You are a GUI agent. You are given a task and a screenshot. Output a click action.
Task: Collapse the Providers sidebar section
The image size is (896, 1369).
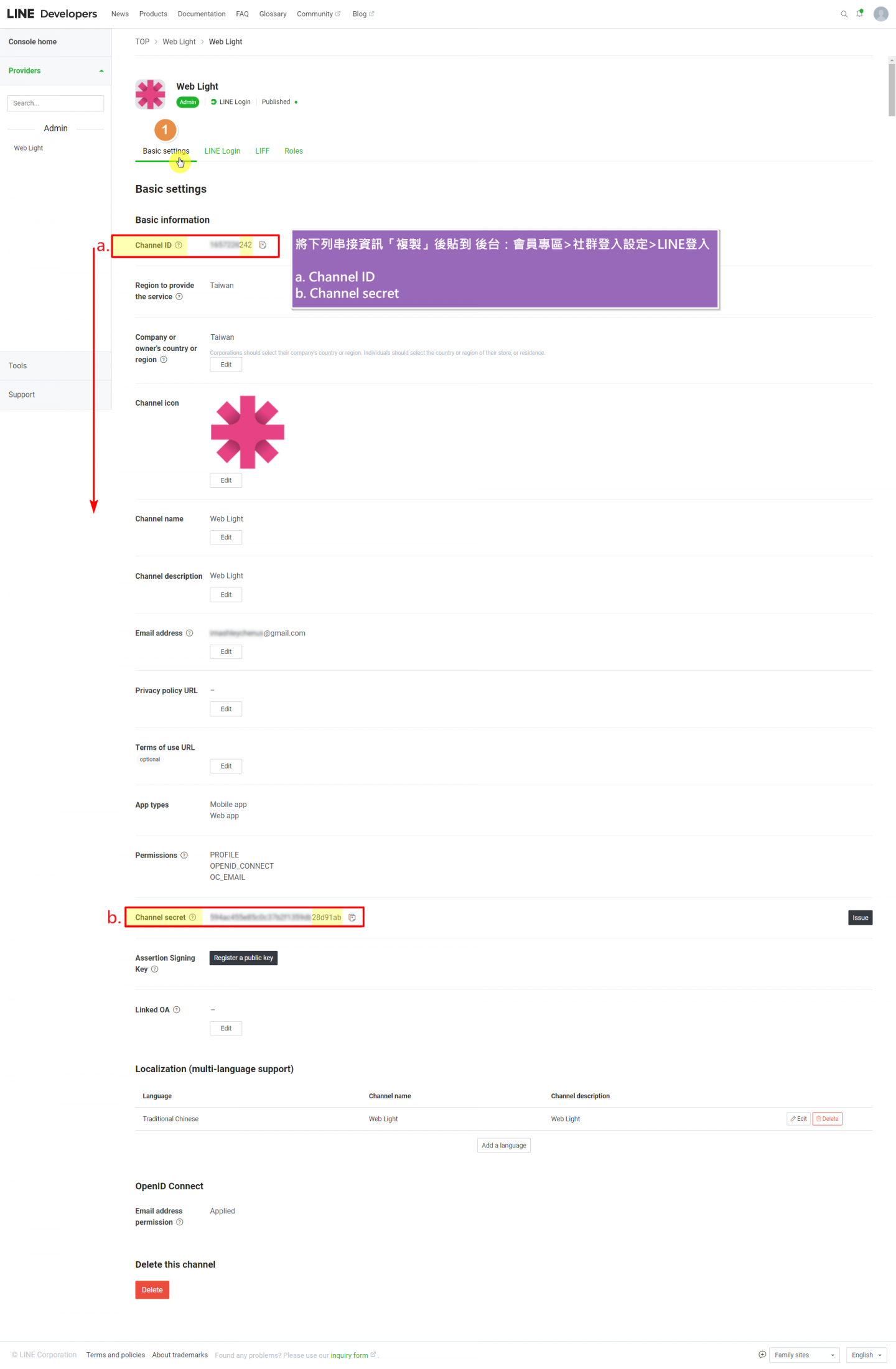click(101, 71)
